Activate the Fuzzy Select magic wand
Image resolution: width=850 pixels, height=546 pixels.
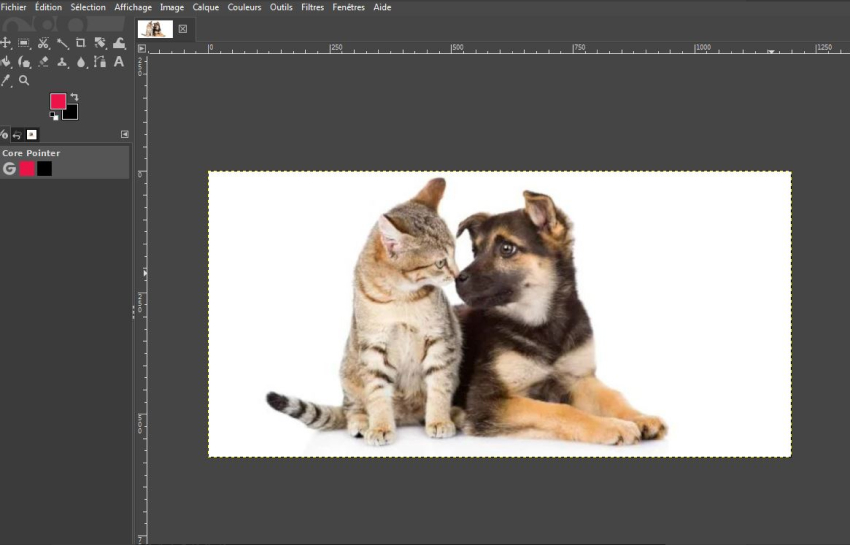point(62,43)
